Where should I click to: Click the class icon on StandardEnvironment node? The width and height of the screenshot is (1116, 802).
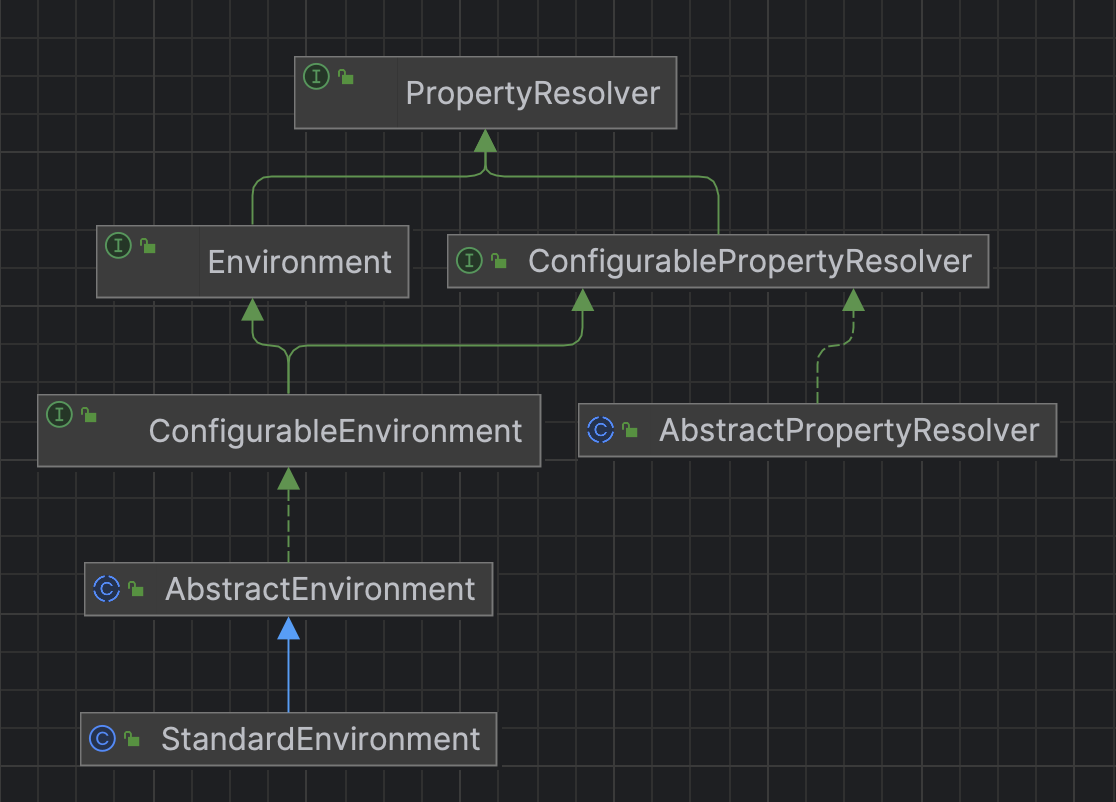pos(102,739)
